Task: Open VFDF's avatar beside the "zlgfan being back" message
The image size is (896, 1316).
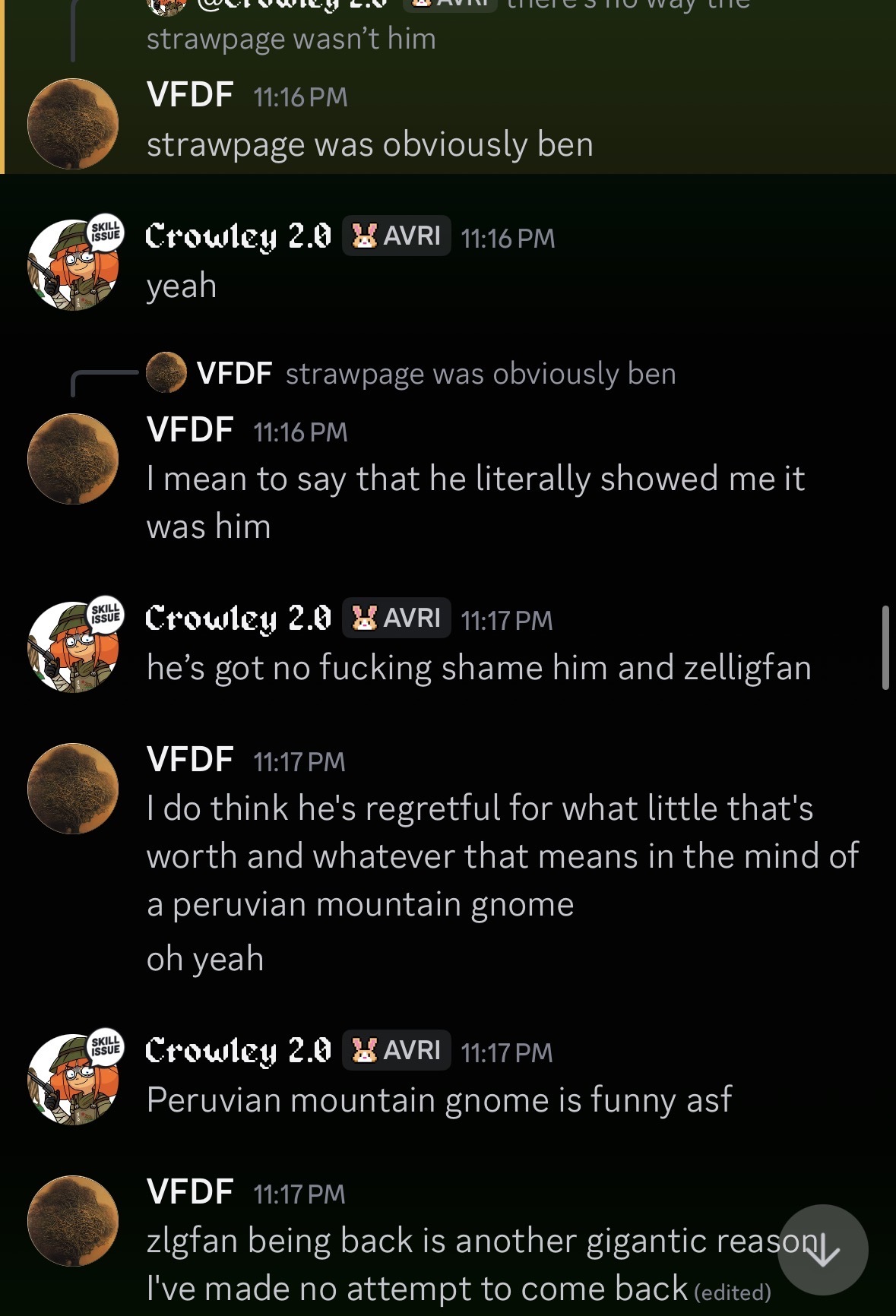Action: pyautogui.click(x=73, y=1220)
